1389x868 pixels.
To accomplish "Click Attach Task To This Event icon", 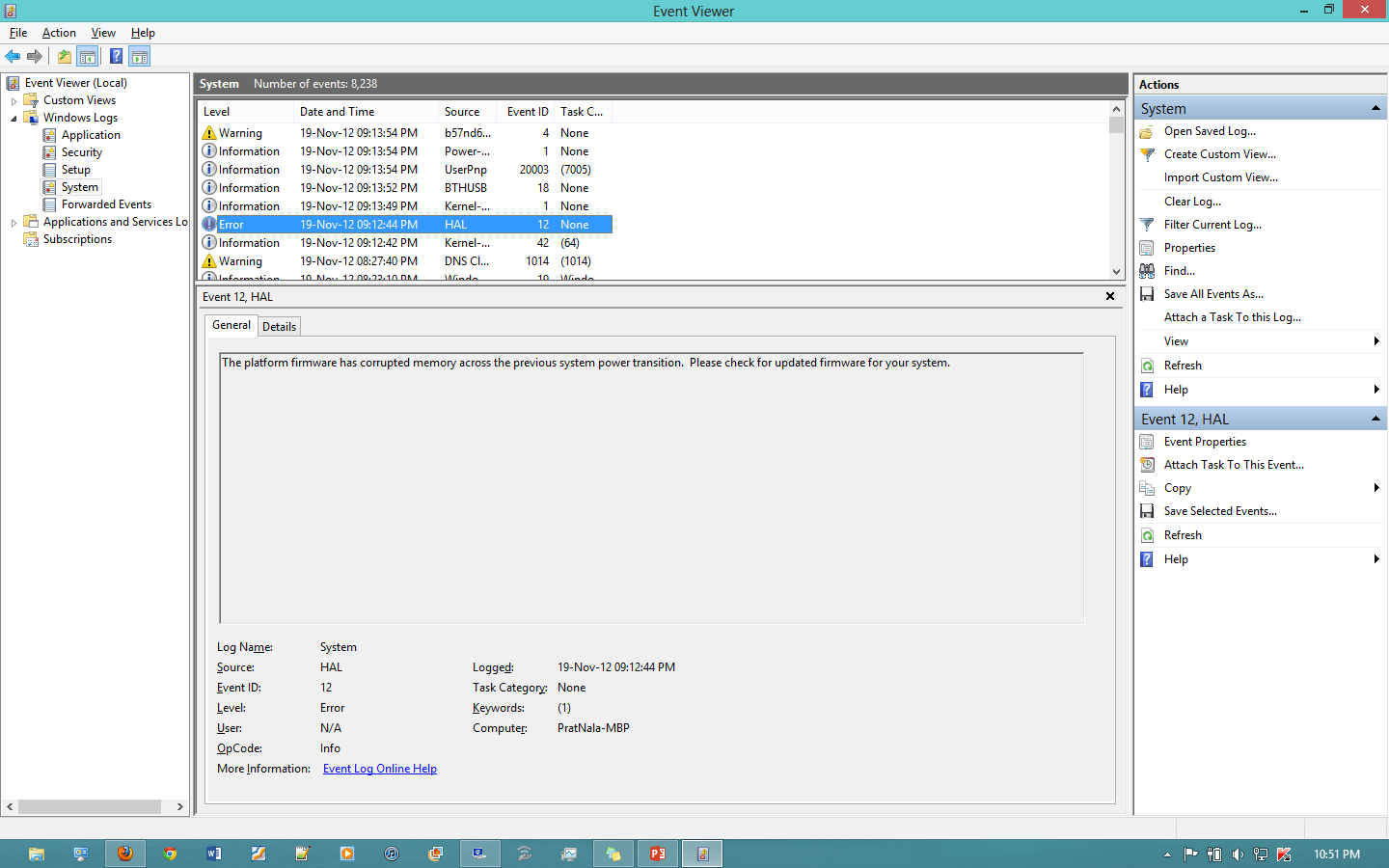I will pos(1147,465).
